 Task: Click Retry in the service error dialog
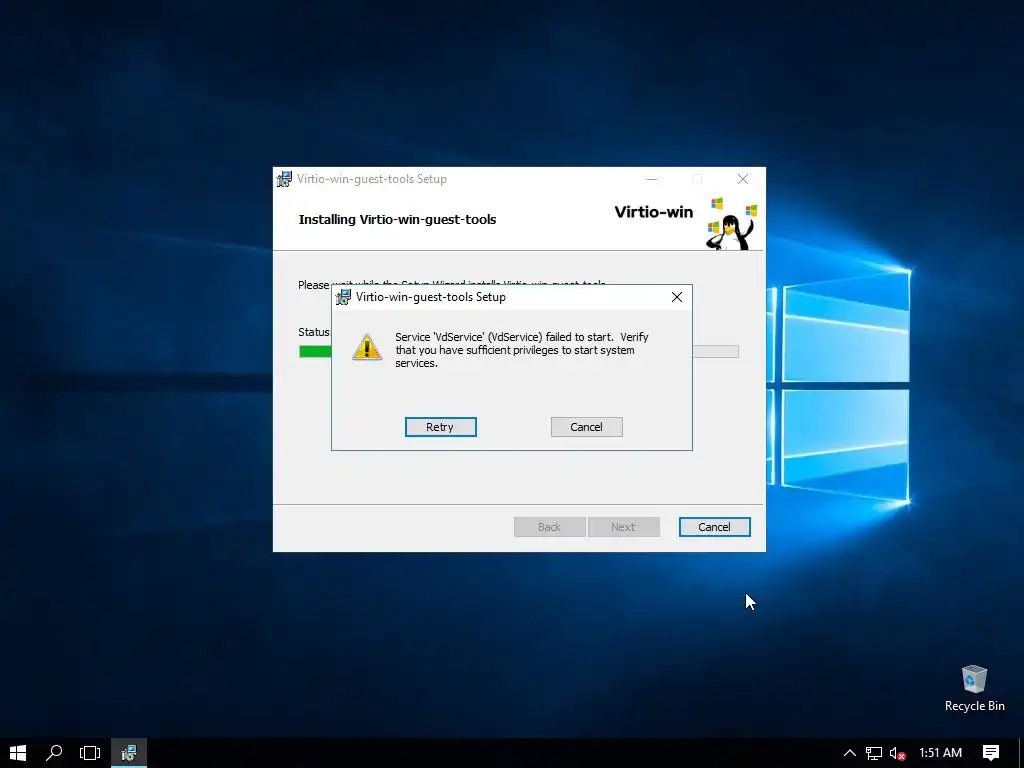point(440,426)
